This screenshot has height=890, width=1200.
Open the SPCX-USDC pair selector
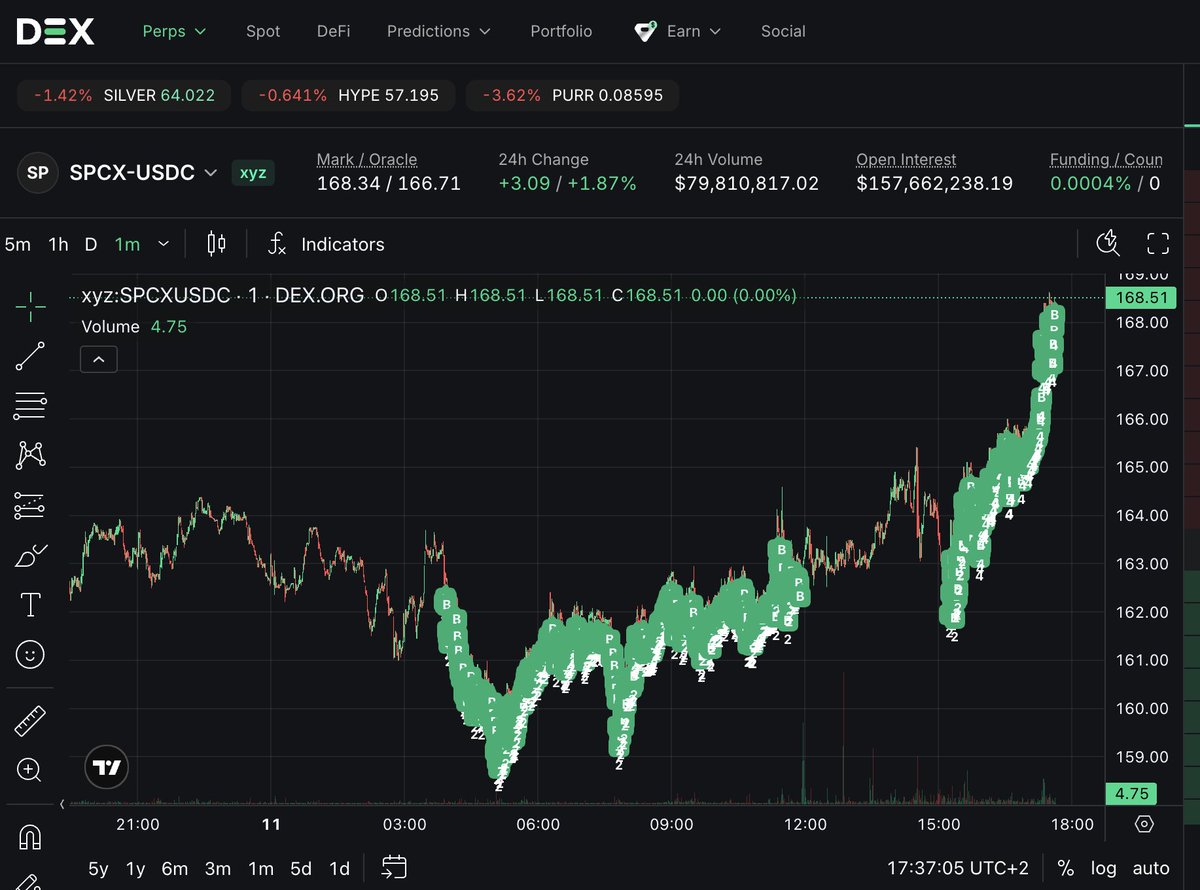[143, 173]
